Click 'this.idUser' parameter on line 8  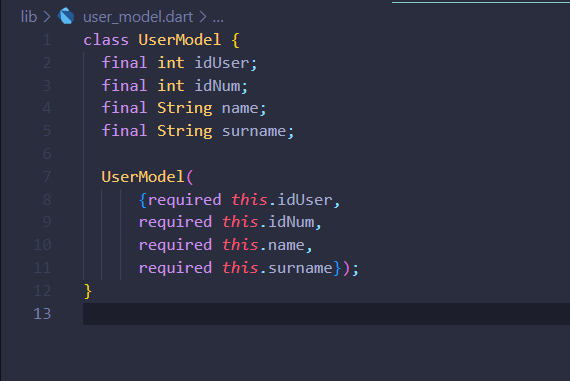pos(282,200)
